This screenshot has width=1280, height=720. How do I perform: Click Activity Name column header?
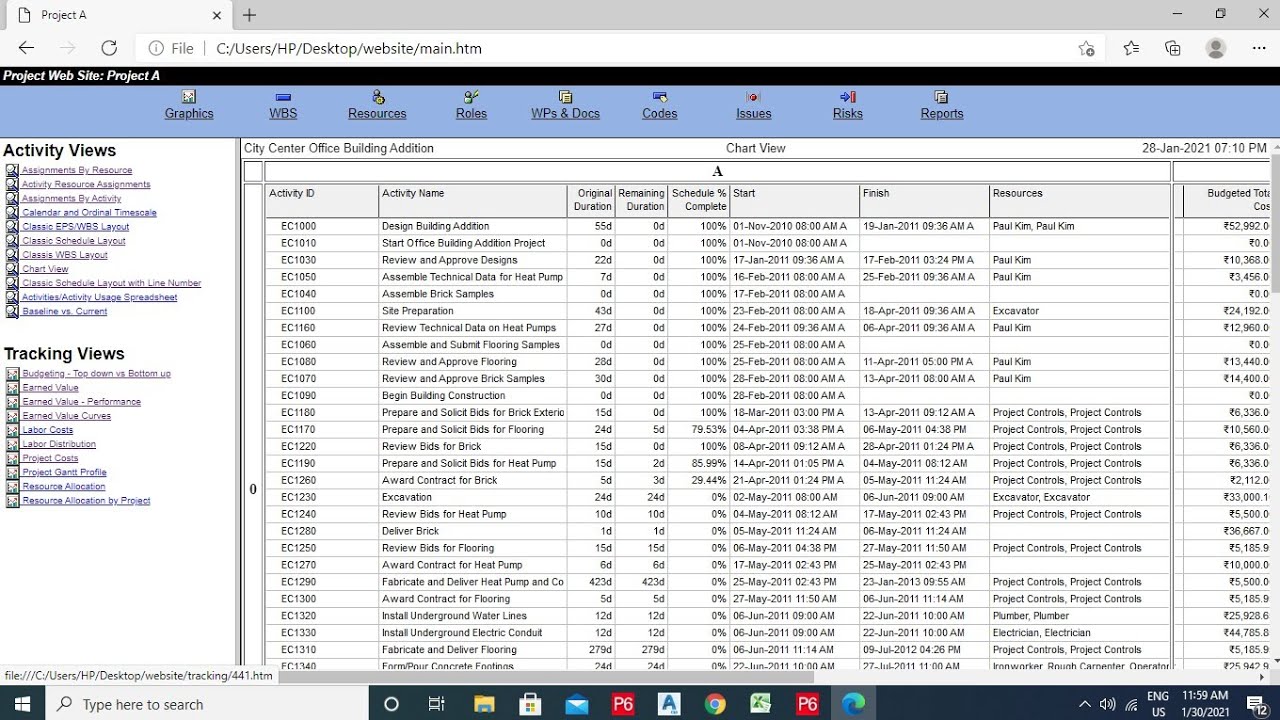(472, 200)
